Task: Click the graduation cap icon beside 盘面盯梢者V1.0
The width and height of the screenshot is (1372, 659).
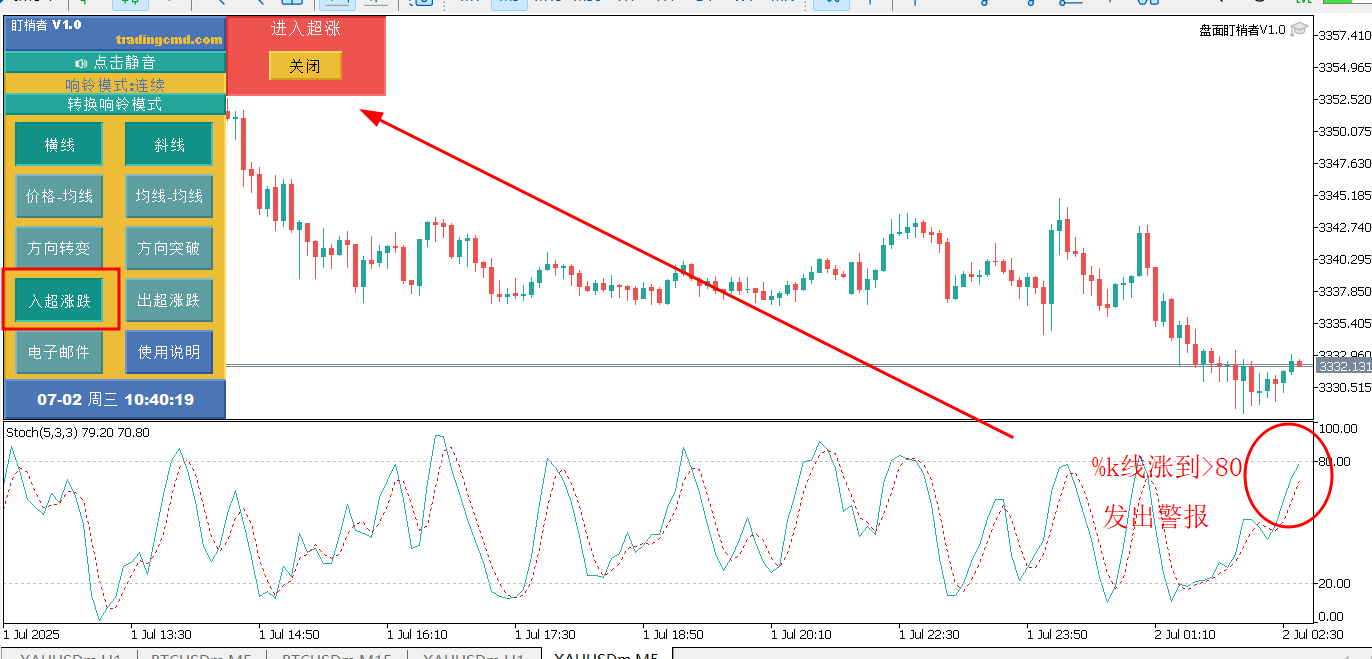Action: (1299, 29)
